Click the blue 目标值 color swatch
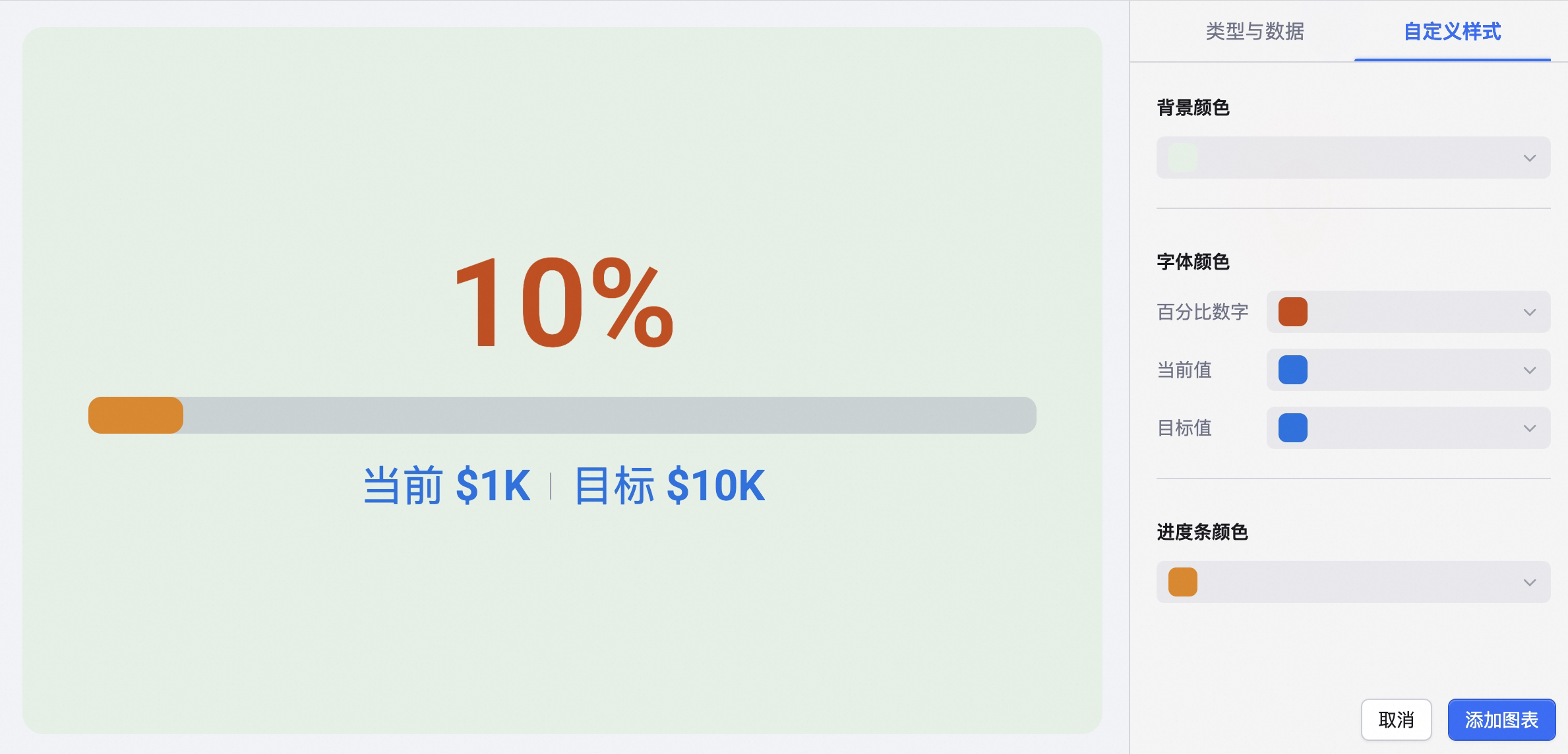 tap(1293, 428)
